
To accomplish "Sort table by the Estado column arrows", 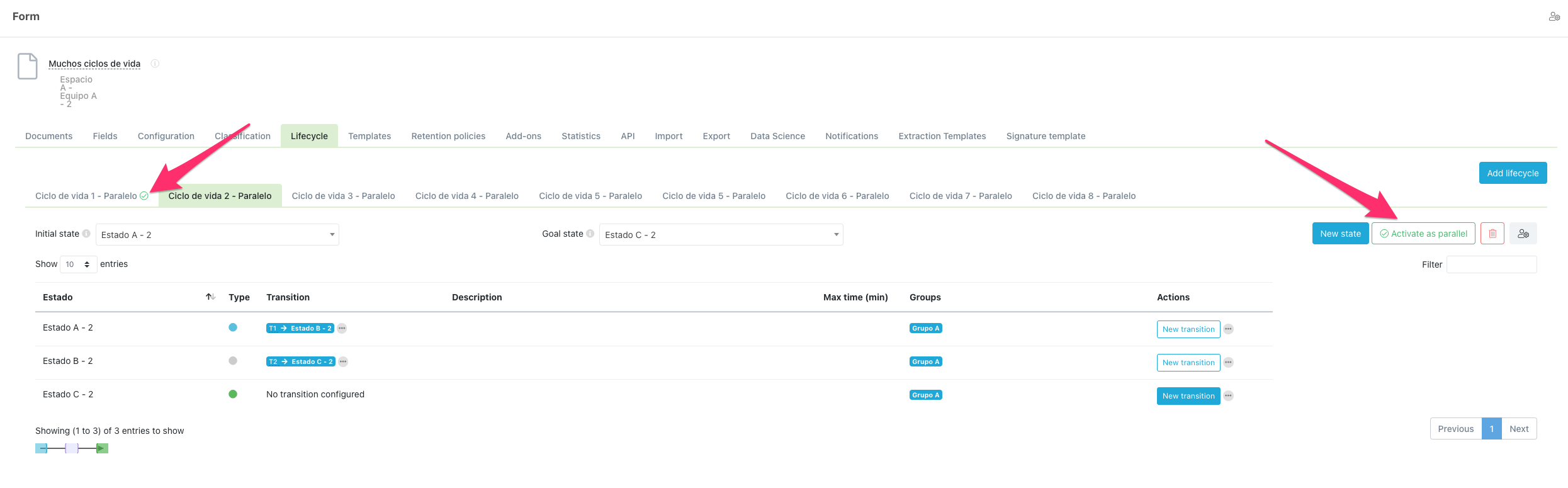I will pyautogui.click(x=210, y=297).
